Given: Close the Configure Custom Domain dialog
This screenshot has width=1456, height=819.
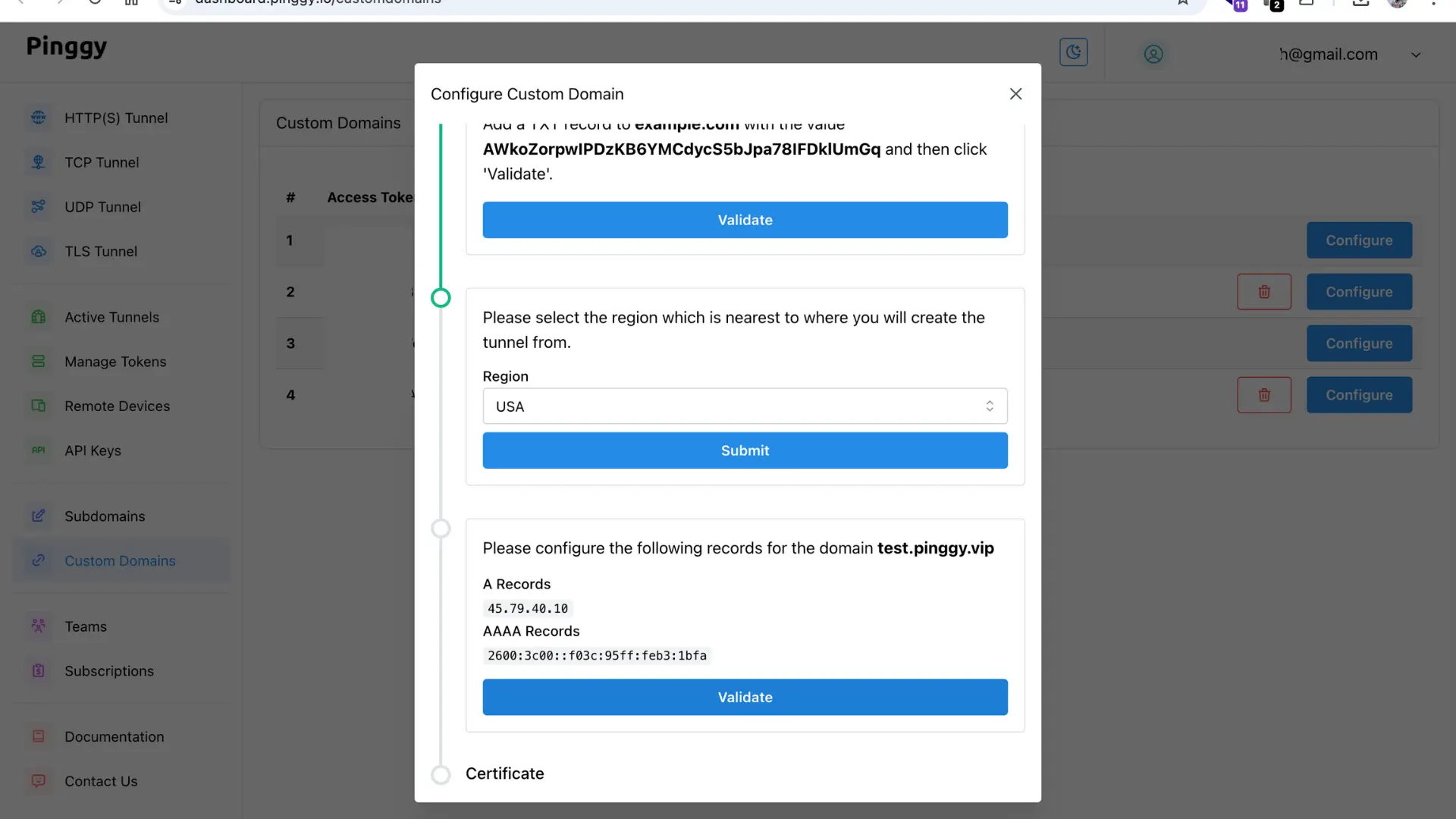Looking at the screenshot, I should click(1015, 94).
